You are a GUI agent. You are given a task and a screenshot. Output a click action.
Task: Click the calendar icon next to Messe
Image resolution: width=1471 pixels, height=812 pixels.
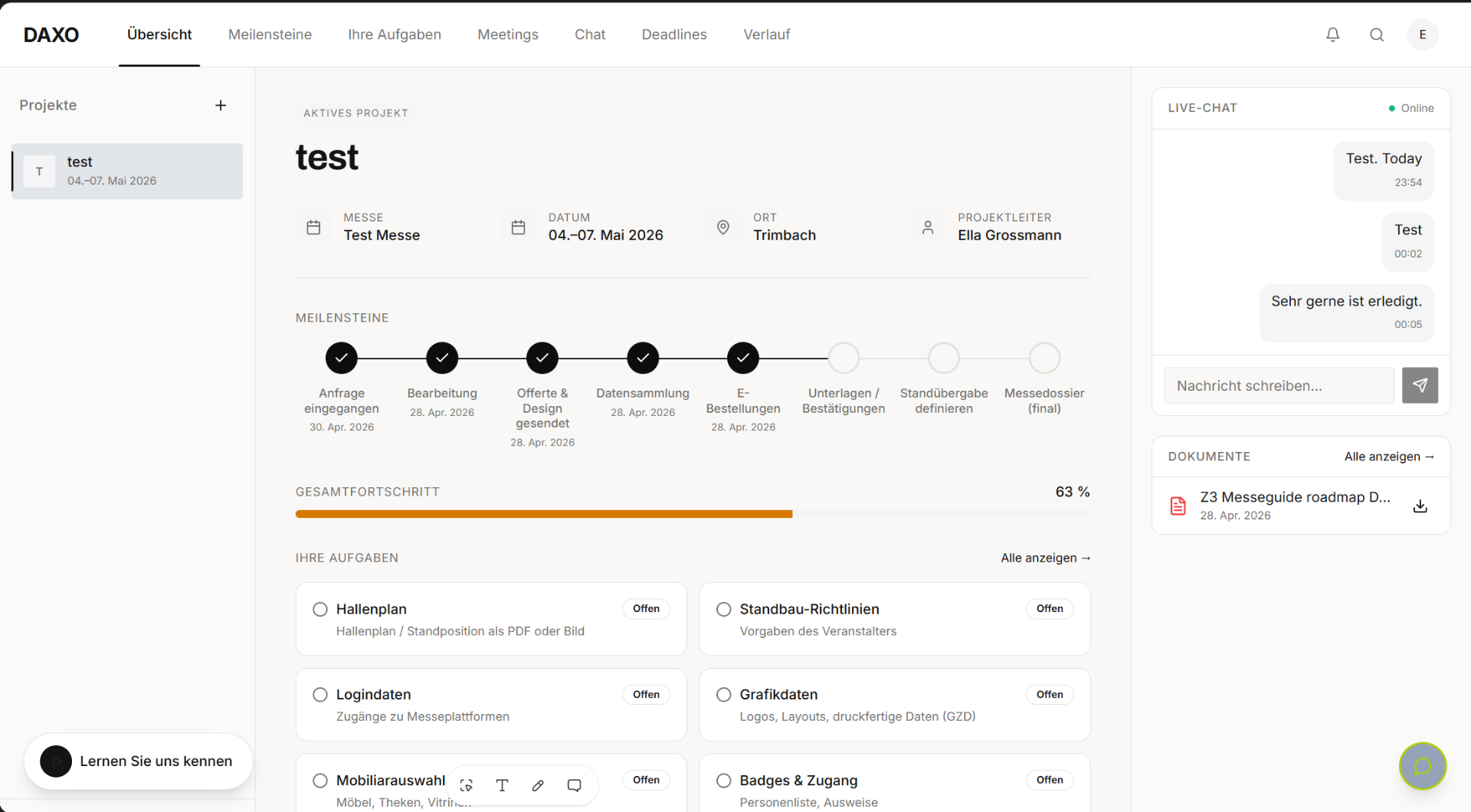[x=313, y=228]
